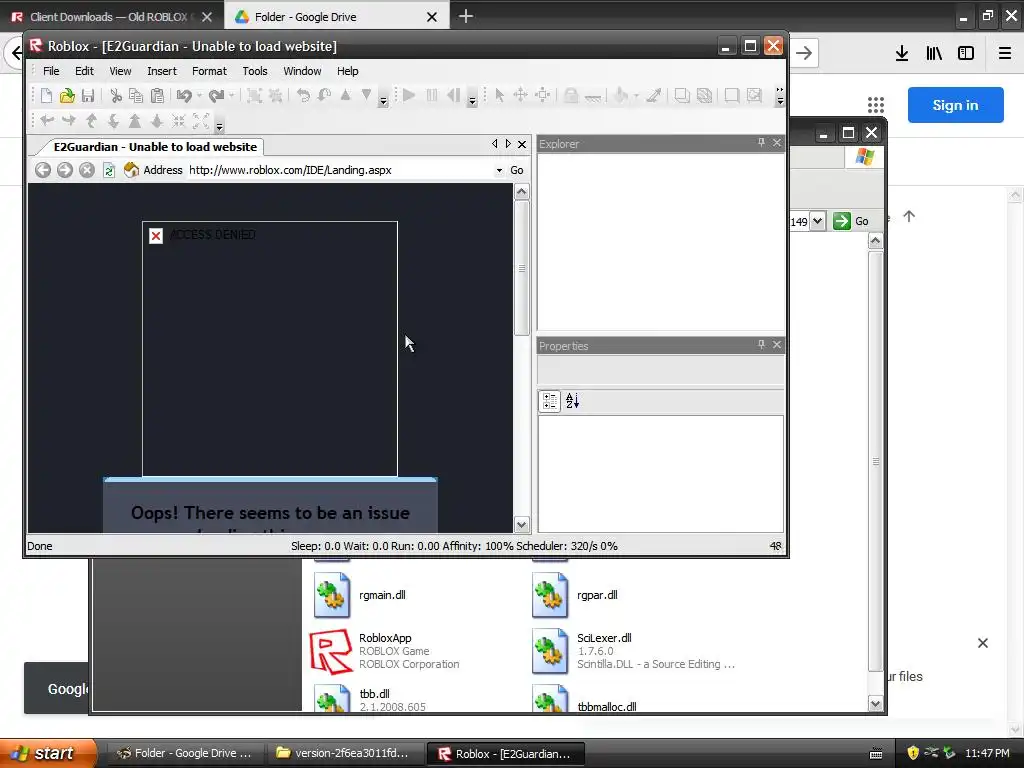
Task: Click the Refresh page icon in Roblox browser
Action: click(109, 170)
